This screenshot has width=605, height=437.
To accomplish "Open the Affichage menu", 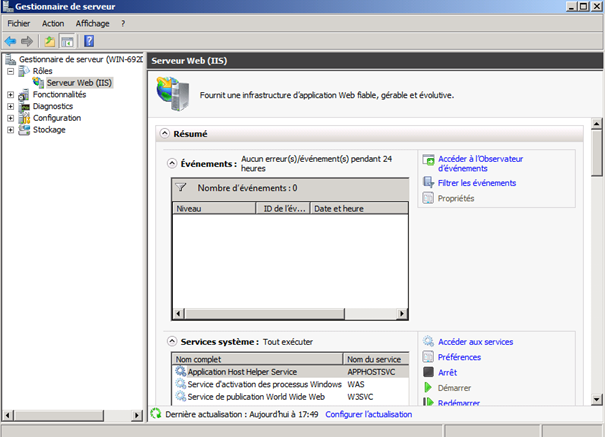I will (92, 23).
